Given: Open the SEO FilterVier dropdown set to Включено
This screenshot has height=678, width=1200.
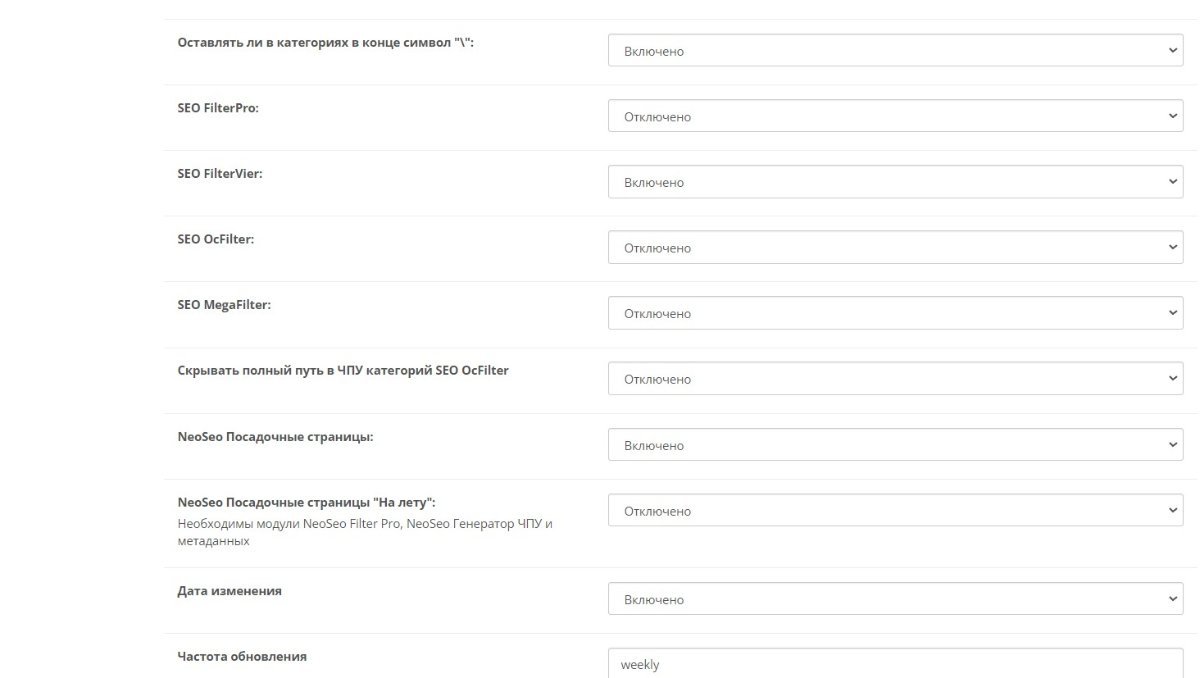Looking at the screenshot, I should 897,182.
